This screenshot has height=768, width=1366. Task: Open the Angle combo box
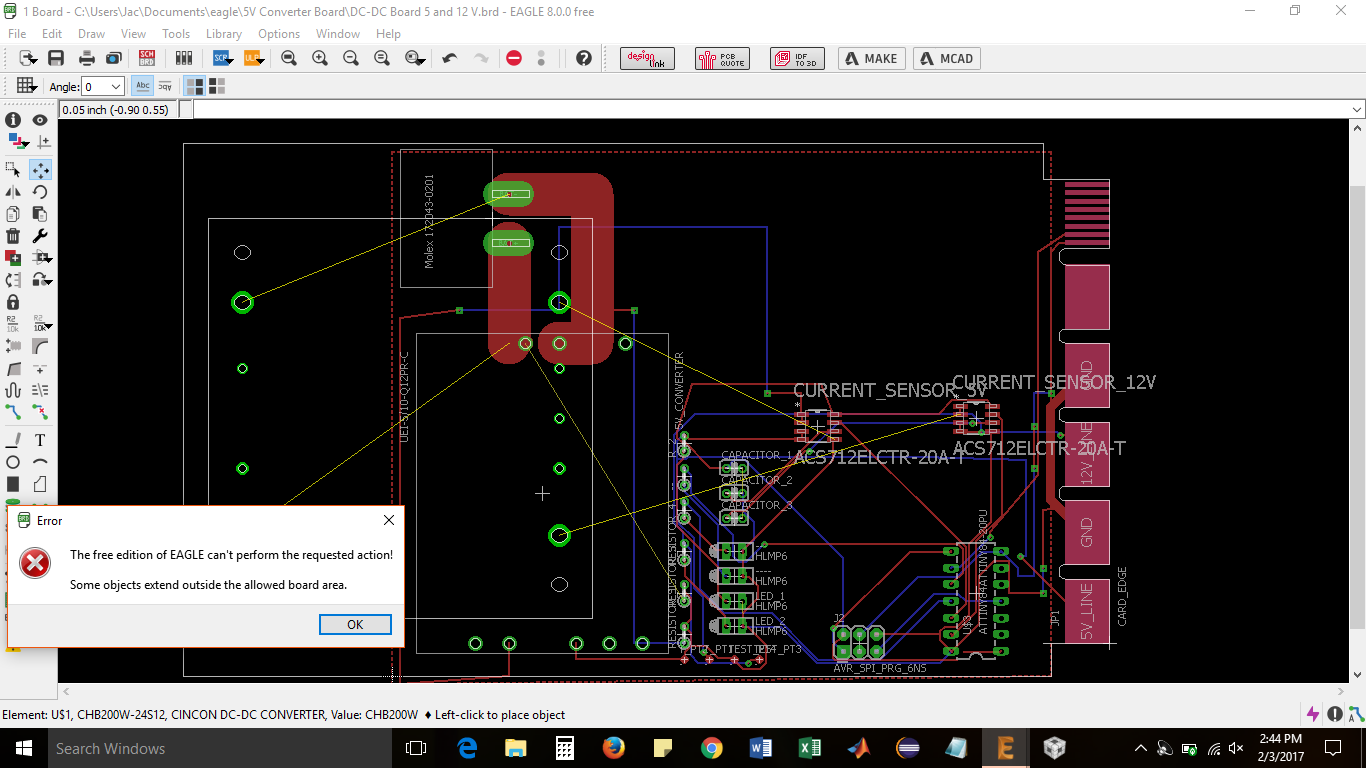click(x=103, y=87)
